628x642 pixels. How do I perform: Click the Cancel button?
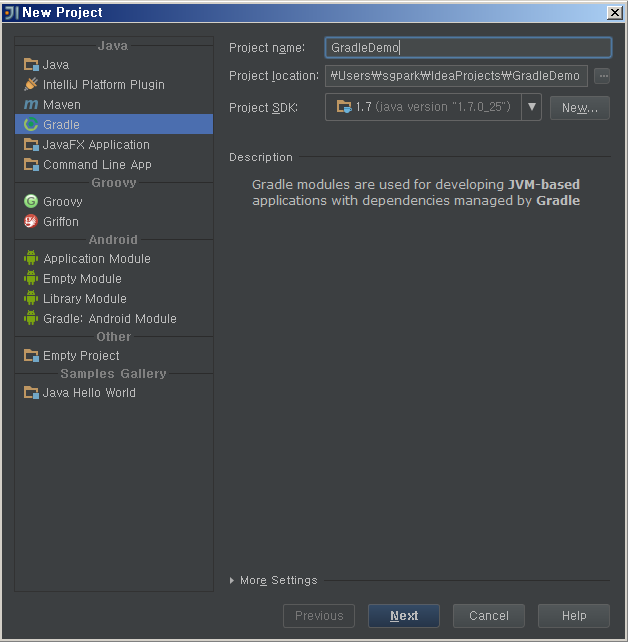click(489, 615)
